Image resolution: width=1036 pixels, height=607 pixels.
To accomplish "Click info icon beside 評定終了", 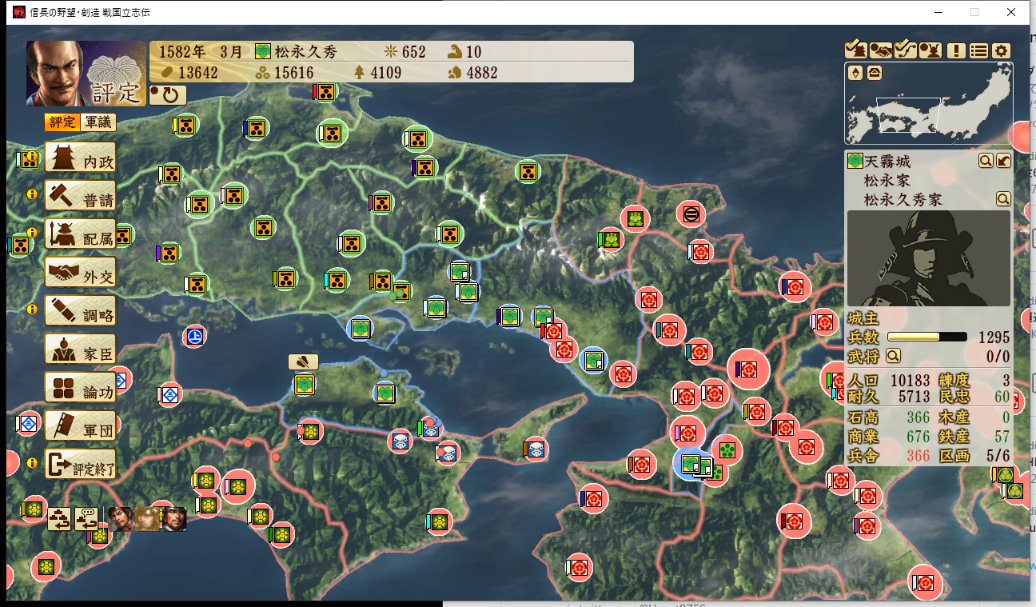I will pyautogui.click(x=31, y=463).
